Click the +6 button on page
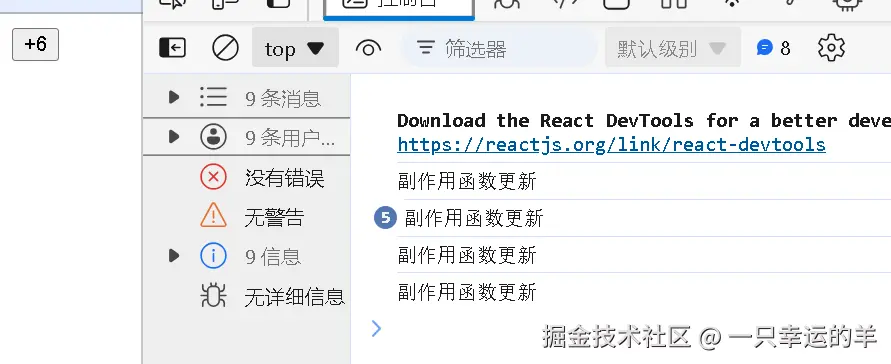The width and height of the screenshot is (891, 364). tap(35, 44)
